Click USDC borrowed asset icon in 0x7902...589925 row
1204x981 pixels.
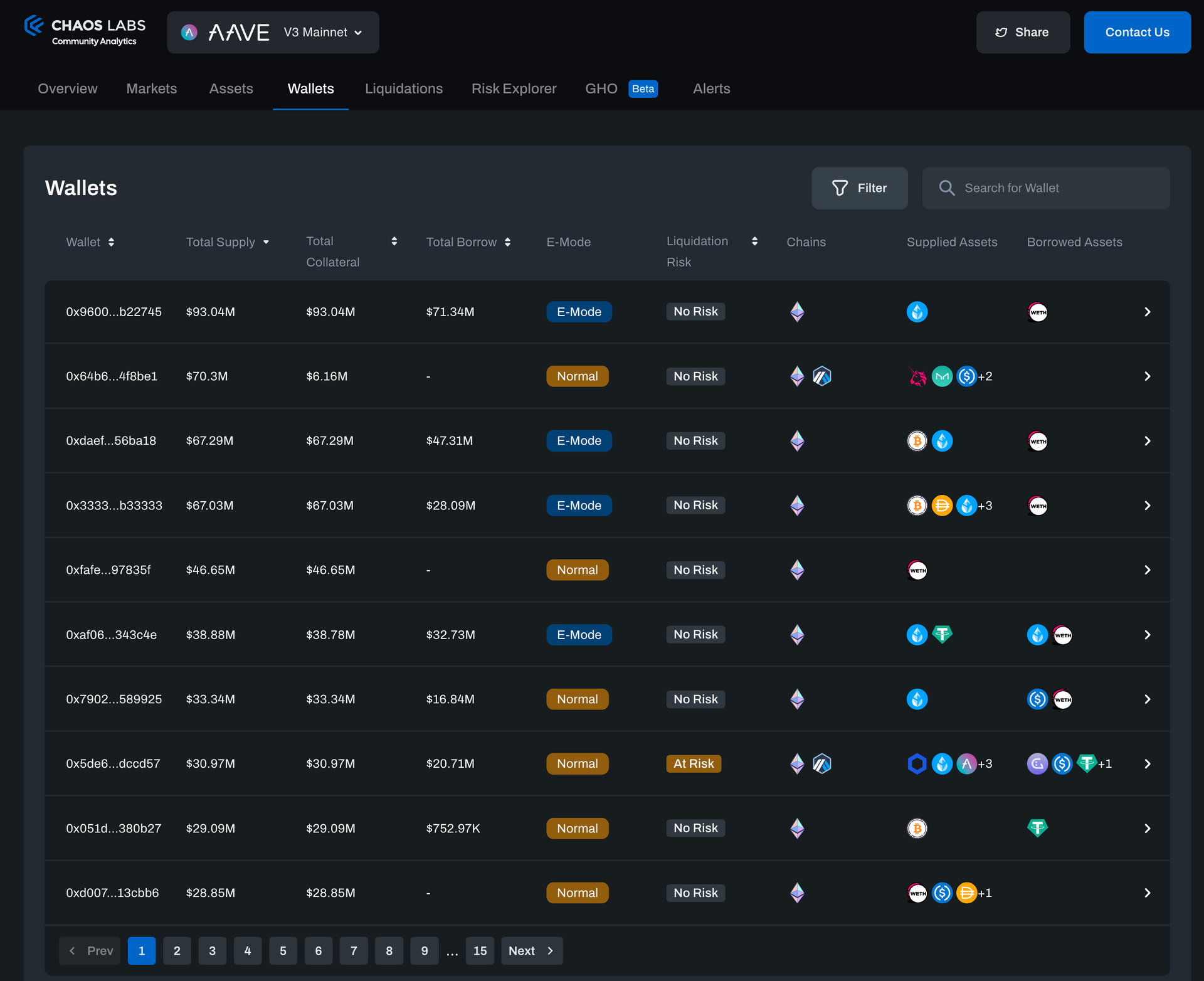coord(1037,699)
